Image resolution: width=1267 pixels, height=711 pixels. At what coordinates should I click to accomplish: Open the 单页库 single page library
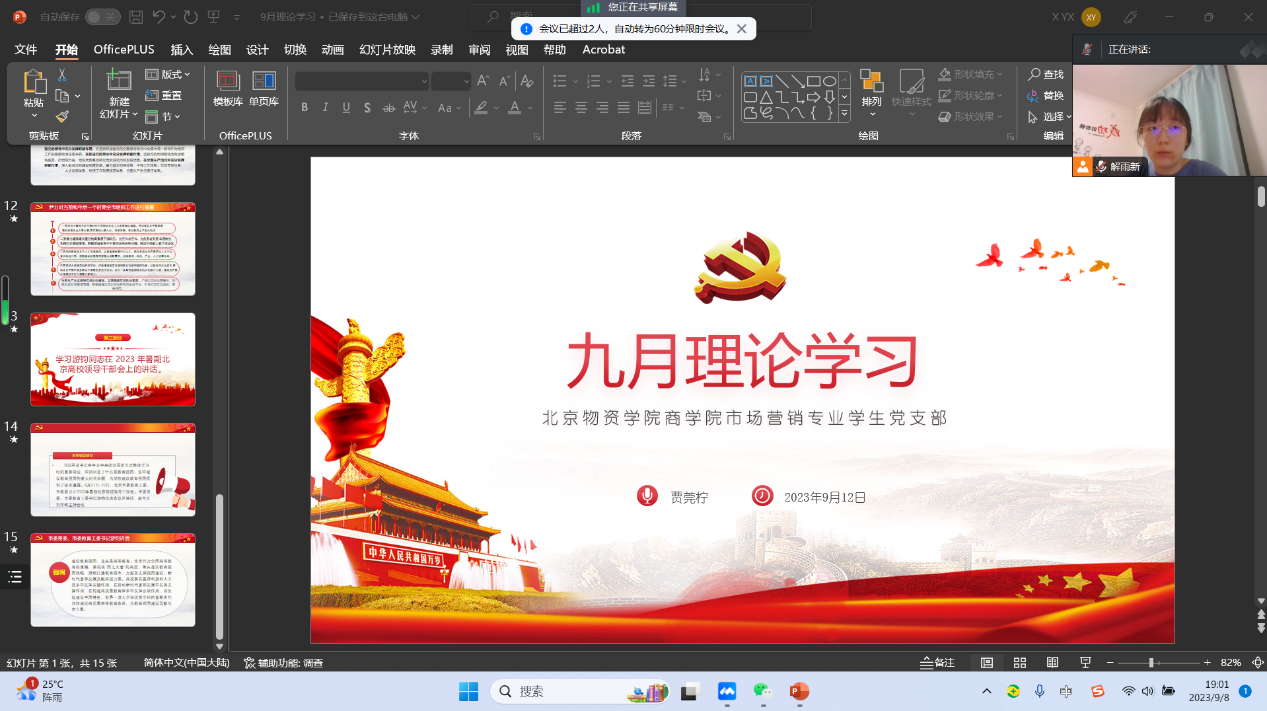pos(264,89)
